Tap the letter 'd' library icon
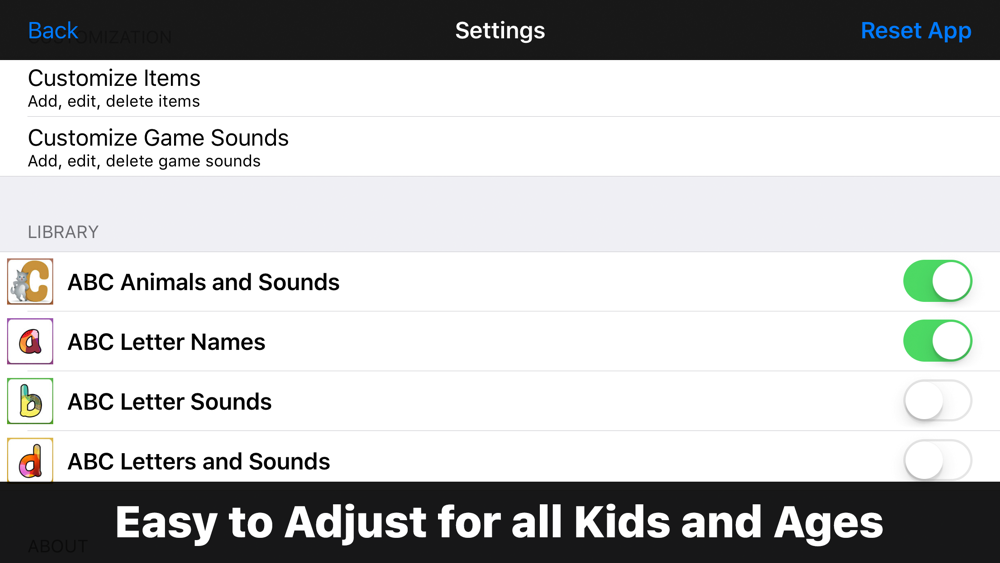This screenshot has width=1000, height=563. coord(30,460)
